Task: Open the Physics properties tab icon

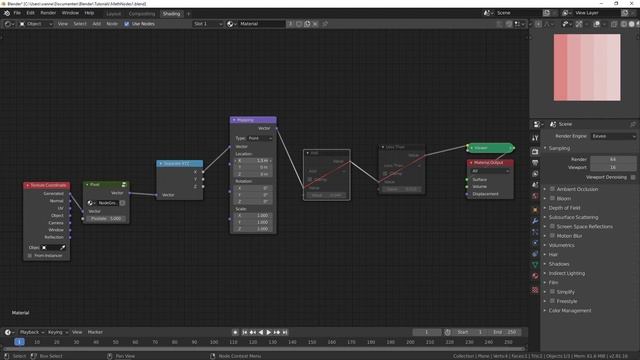Action: pos(535,243)
